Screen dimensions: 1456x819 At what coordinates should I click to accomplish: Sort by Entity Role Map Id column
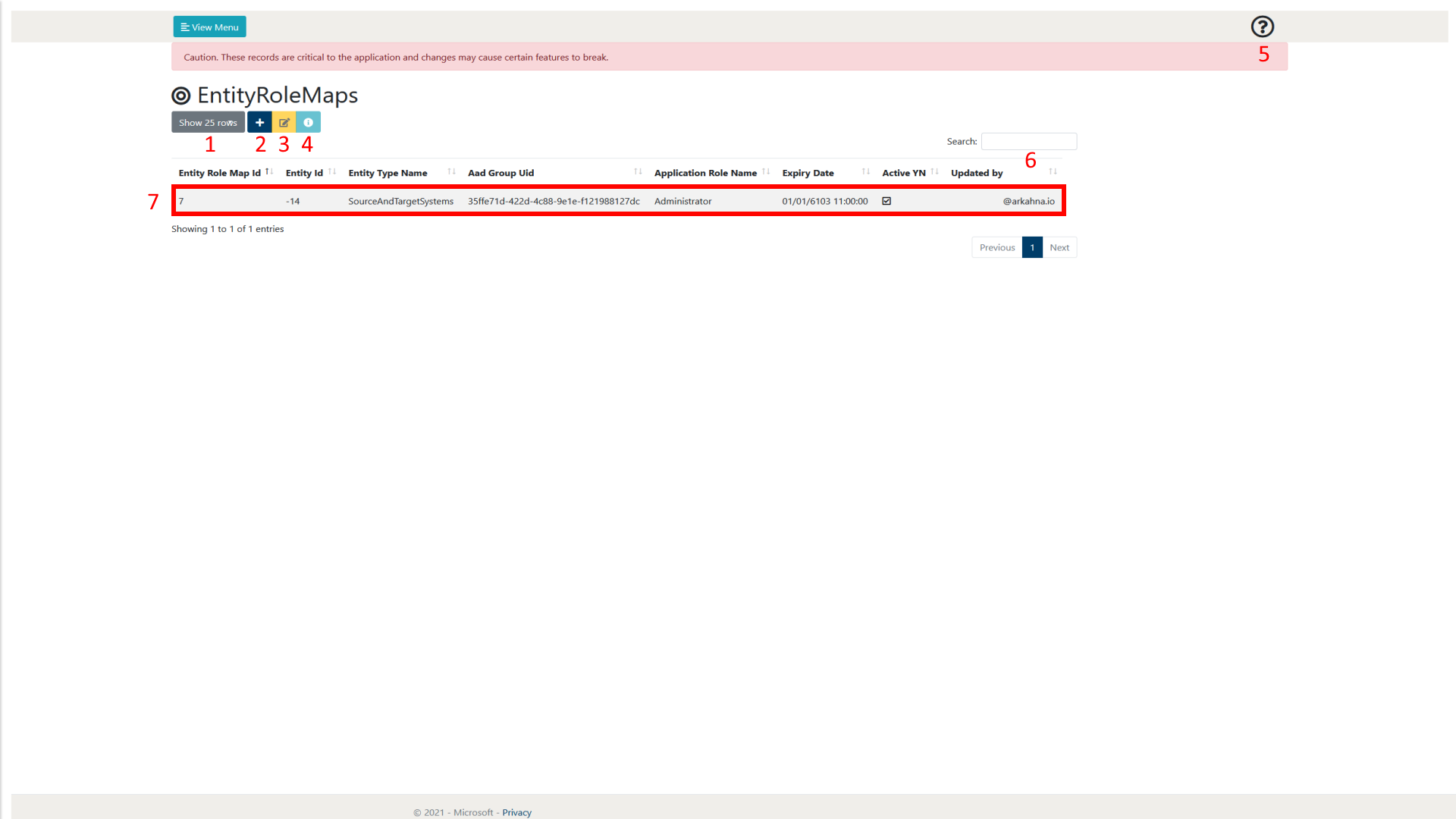tap(225, 173)
